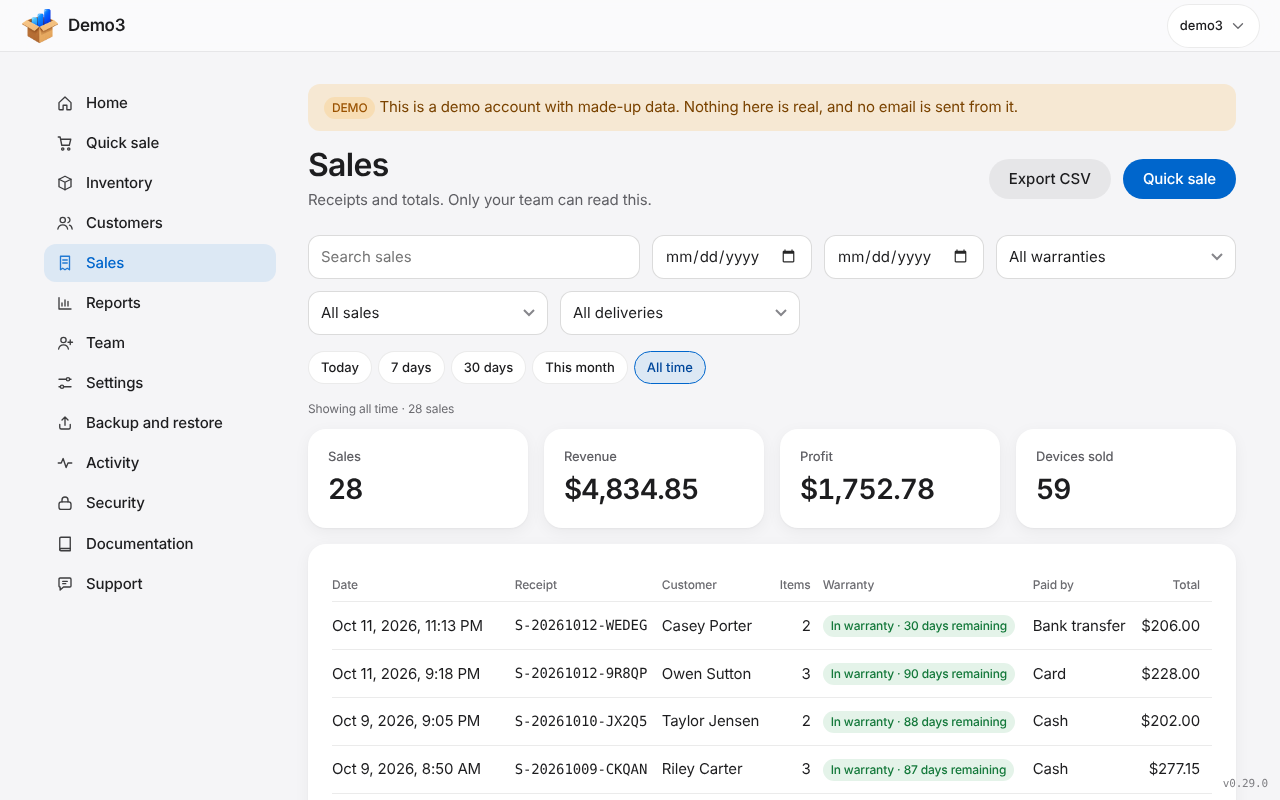Open calendar picker on first date field
The width and height of the screenshot is (1280, 800).
[x=788, y=257]
